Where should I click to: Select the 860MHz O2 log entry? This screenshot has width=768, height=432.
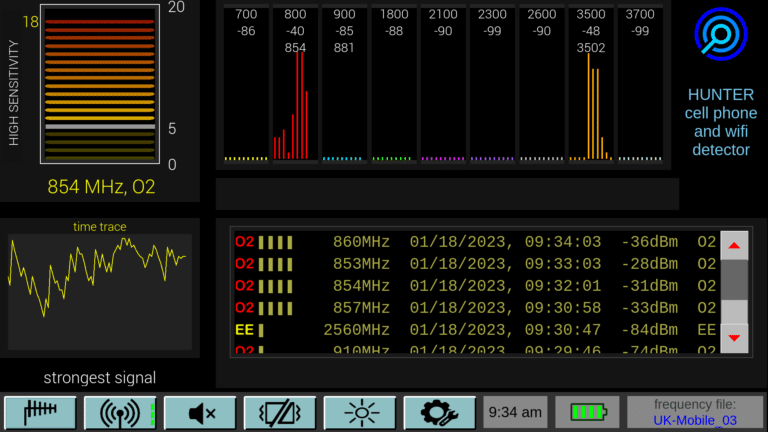point(475,242)
